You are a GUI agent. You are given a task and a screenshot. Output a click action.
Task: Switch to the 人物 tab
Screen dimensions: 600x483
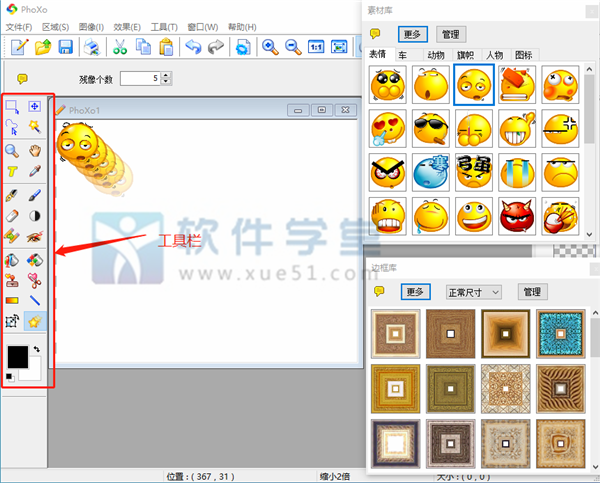(493, 55)
